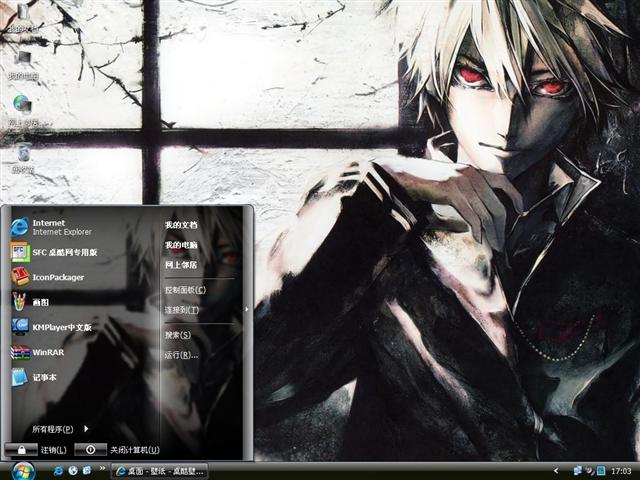Select the topmost 我的文档 desktop icon
This screenshot has height=480, width=640.
point(23,18)
